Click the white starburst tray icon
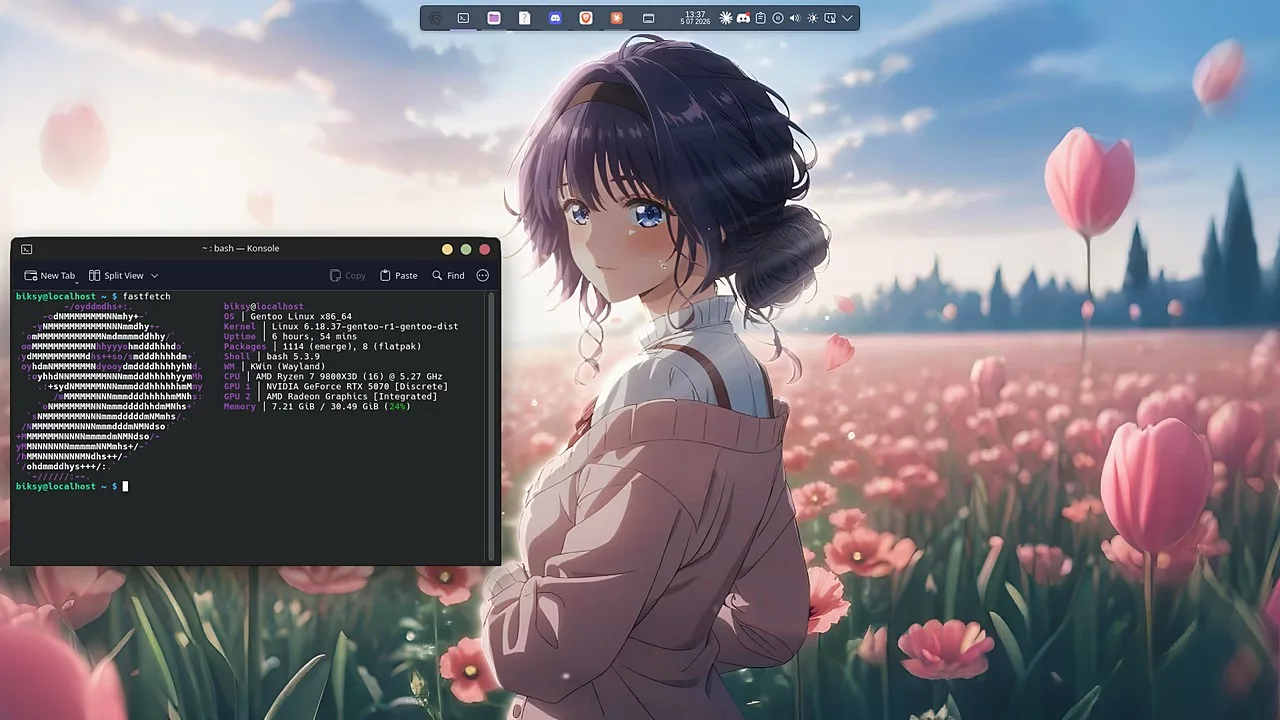Viewport: 1280px width, 720px height. (x=726, y=18)
